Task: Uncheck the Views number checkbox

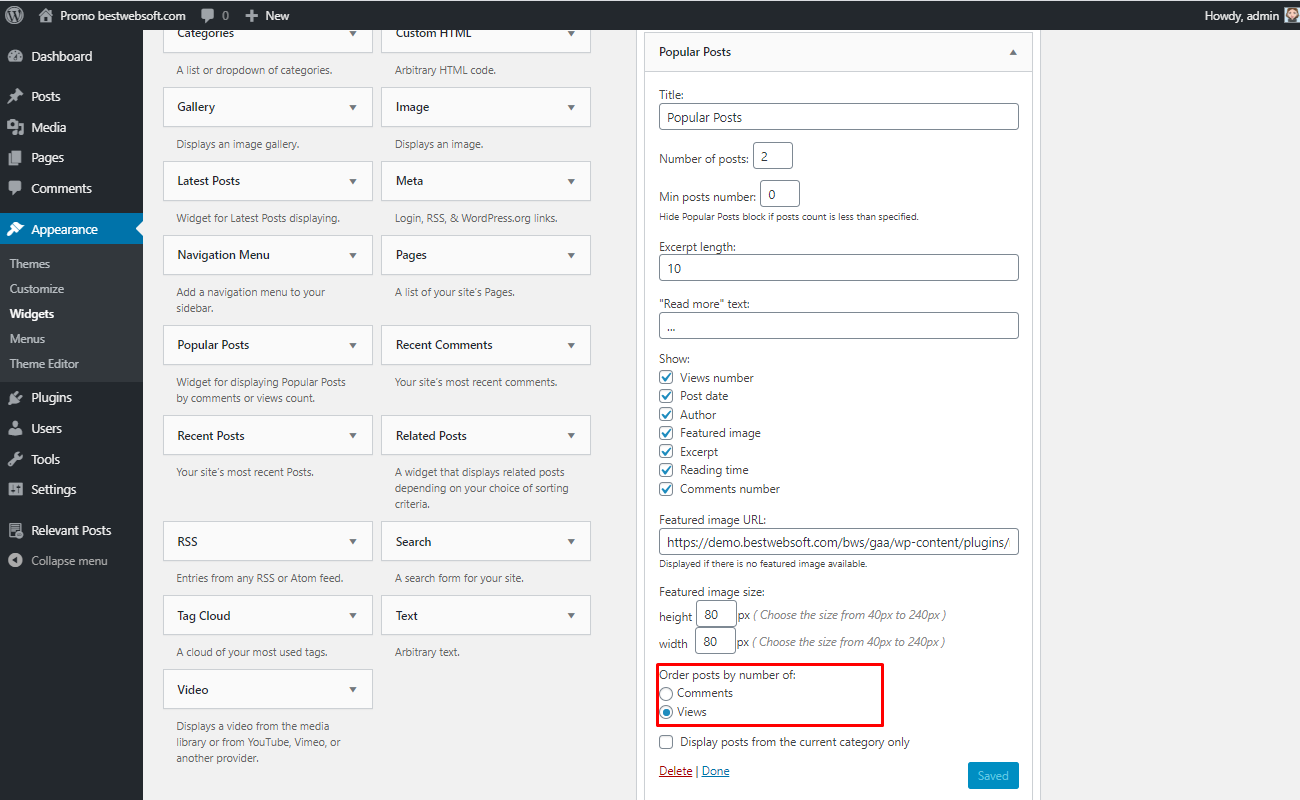Action: (666, 378)
